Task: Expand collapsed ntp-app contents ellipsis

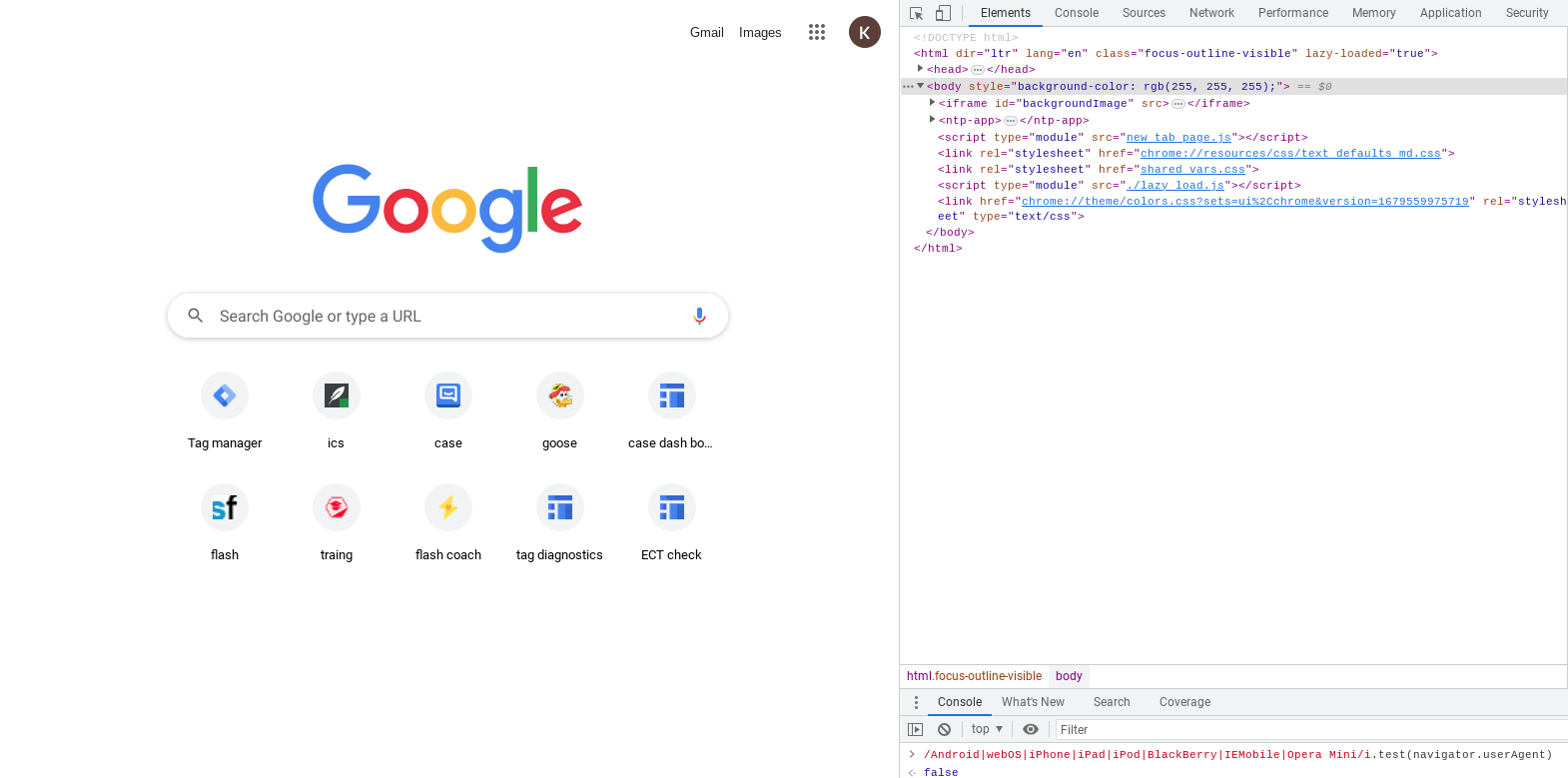Action: [1011, 121]
